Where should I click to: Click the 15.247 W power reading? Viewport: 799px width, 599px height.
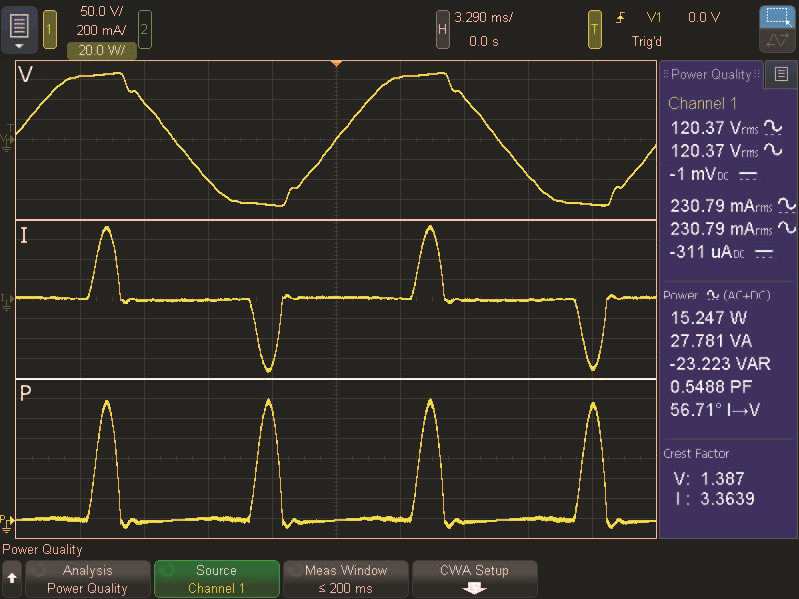(708, 318)
